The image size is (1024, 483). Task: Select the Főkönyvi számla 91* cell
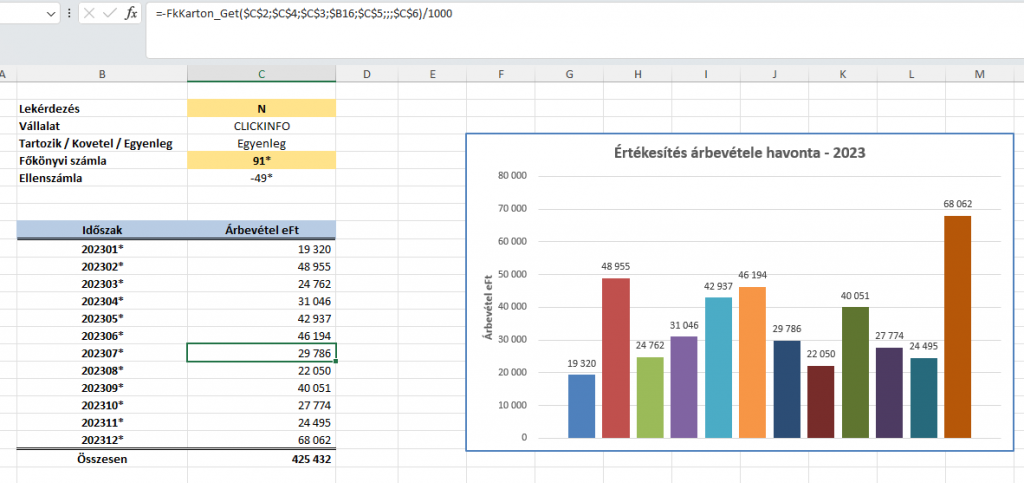pos(261,160)
